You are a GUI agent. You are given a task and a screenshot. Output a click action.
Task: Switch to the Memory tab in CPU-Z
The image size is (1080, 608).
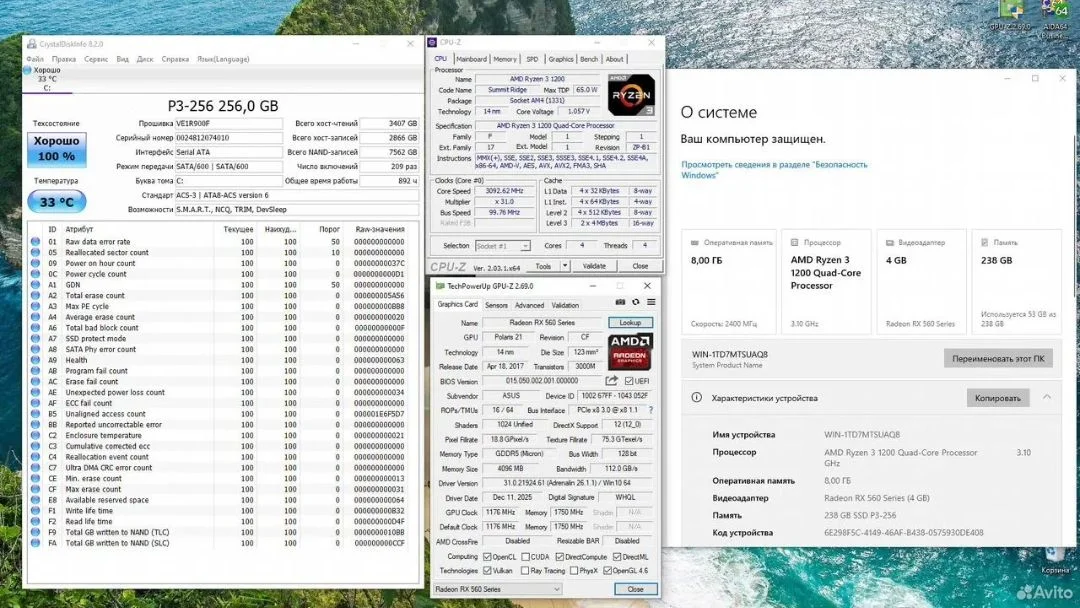point(505,59)
